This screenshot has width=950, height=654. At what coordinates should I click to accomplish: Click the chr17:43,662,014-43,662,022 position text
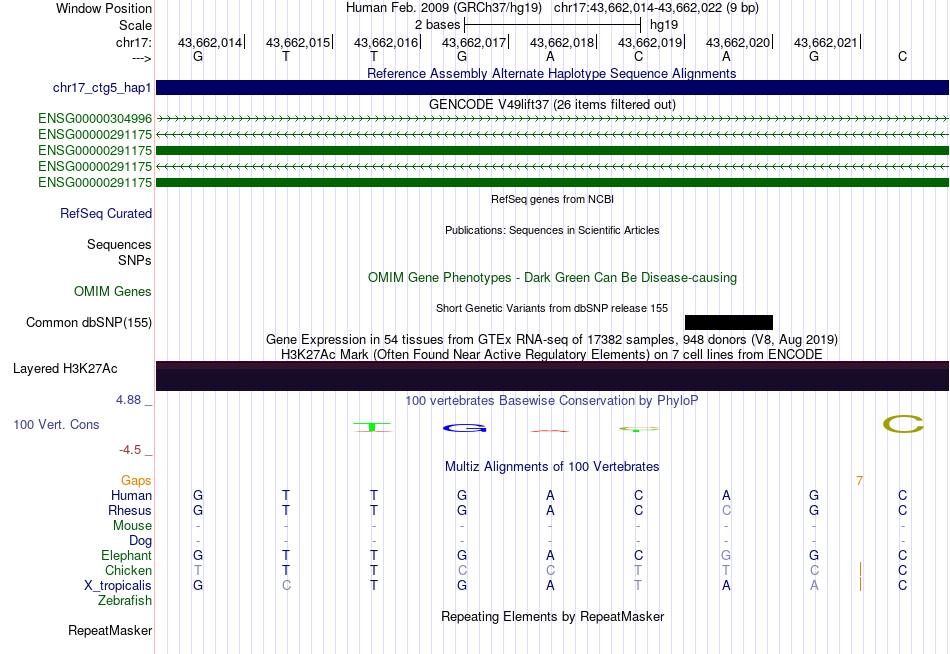pyautogui.click(x=656, y=8)
